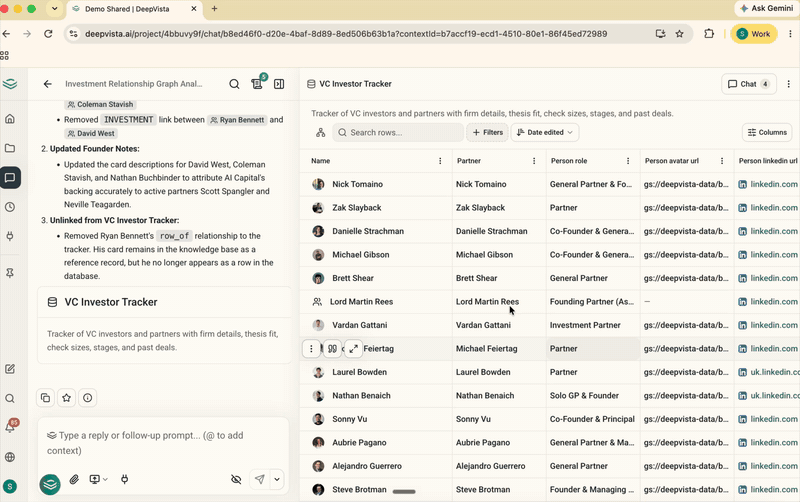Screen dimensions: 800x502
Task: Open Partner column options menu
Action: pyautogui.click(x=534, y=161)
